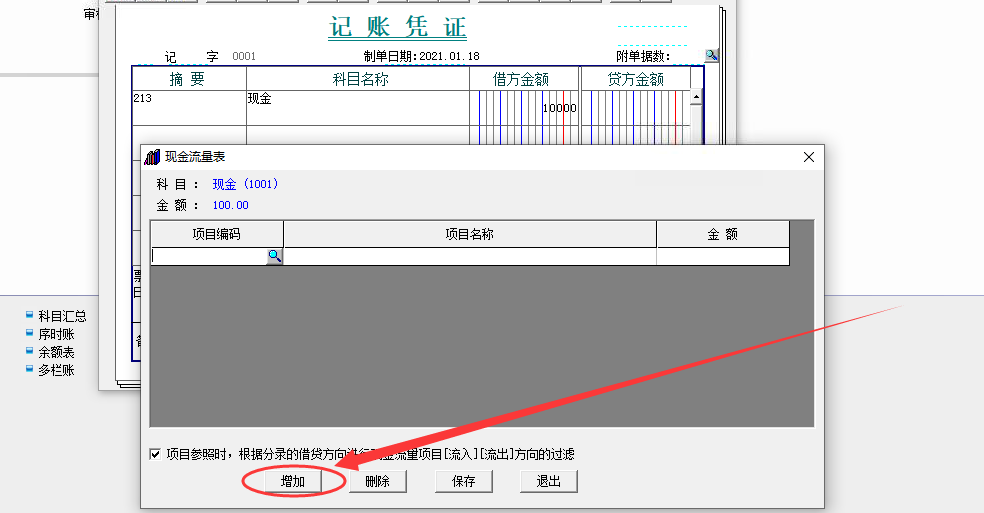Click the empty 项目名称 cell in grid
Screen dimensions: 984x513
[x=470, y=256]
